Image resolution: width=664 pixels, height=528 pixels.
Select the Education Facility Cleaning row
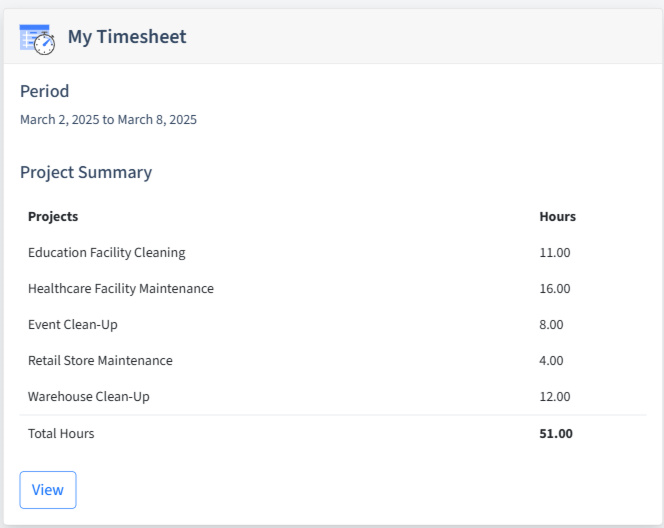[333, 252]
